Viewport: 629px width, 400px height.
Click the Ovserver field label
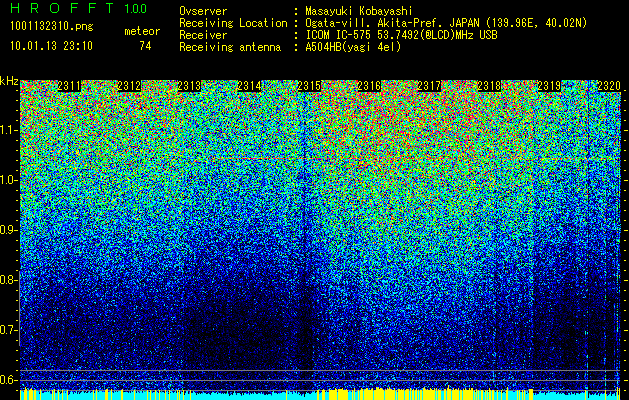pos(203,11)
